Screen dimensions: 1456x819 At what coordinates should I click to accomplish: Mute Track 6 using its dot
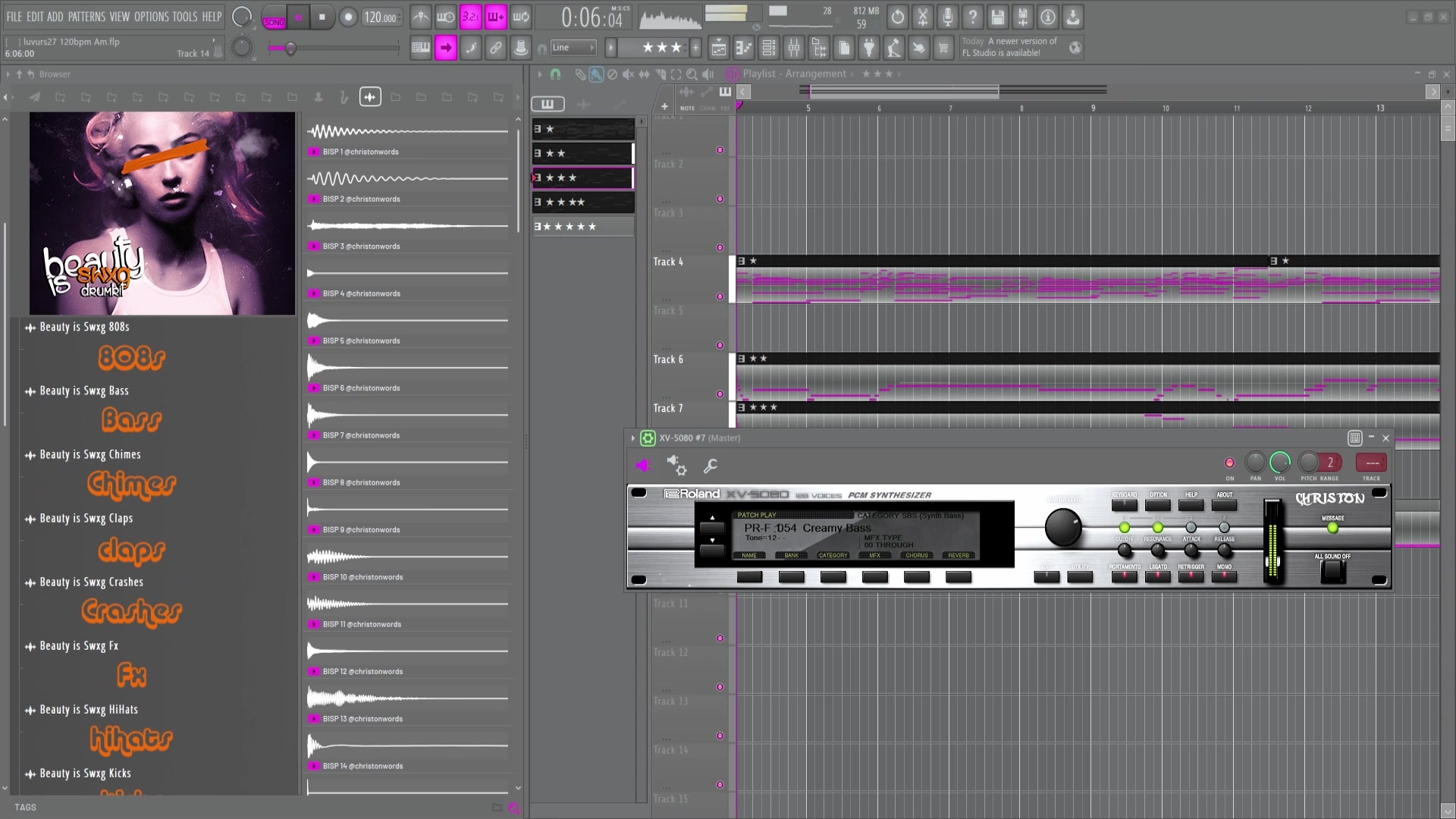tap(720, 394)
